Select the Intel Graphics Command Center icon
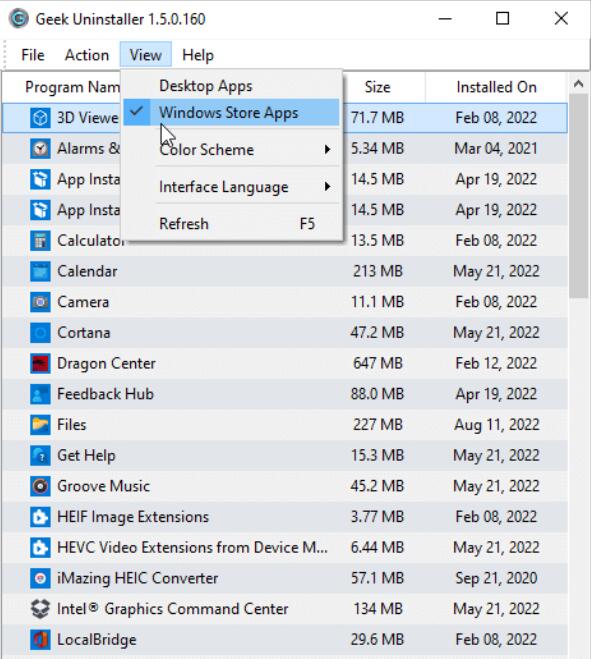 40,609
